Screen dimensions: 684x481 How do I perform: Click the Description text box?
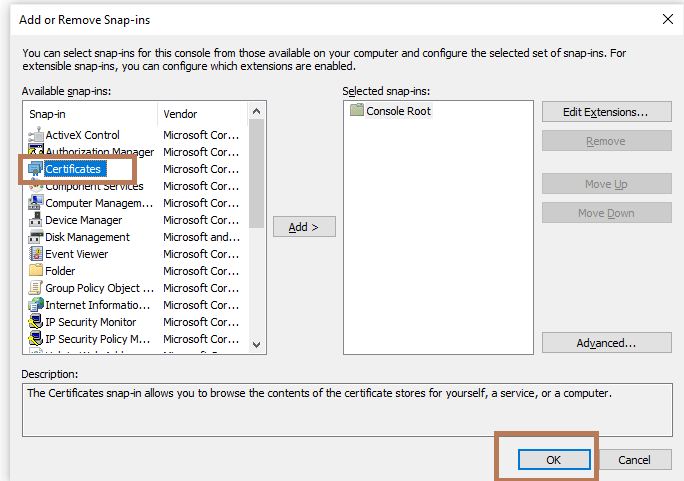tap(347, 410)
